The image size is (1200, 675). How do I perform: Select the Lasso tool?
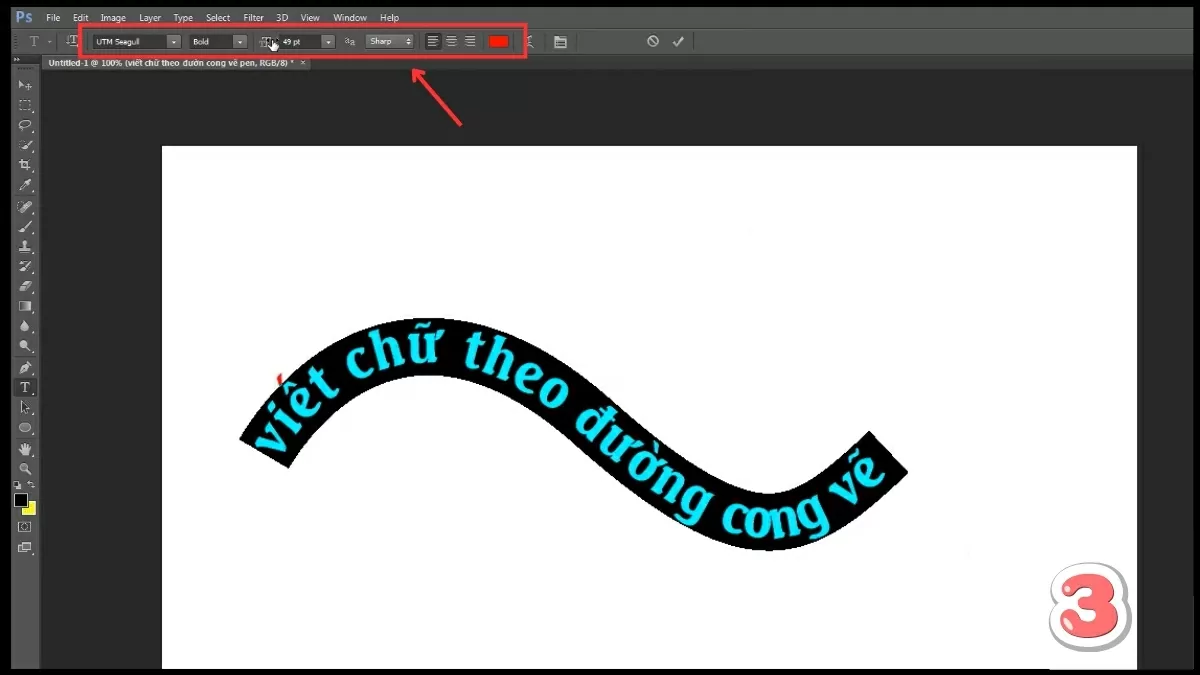click(26, 125)
